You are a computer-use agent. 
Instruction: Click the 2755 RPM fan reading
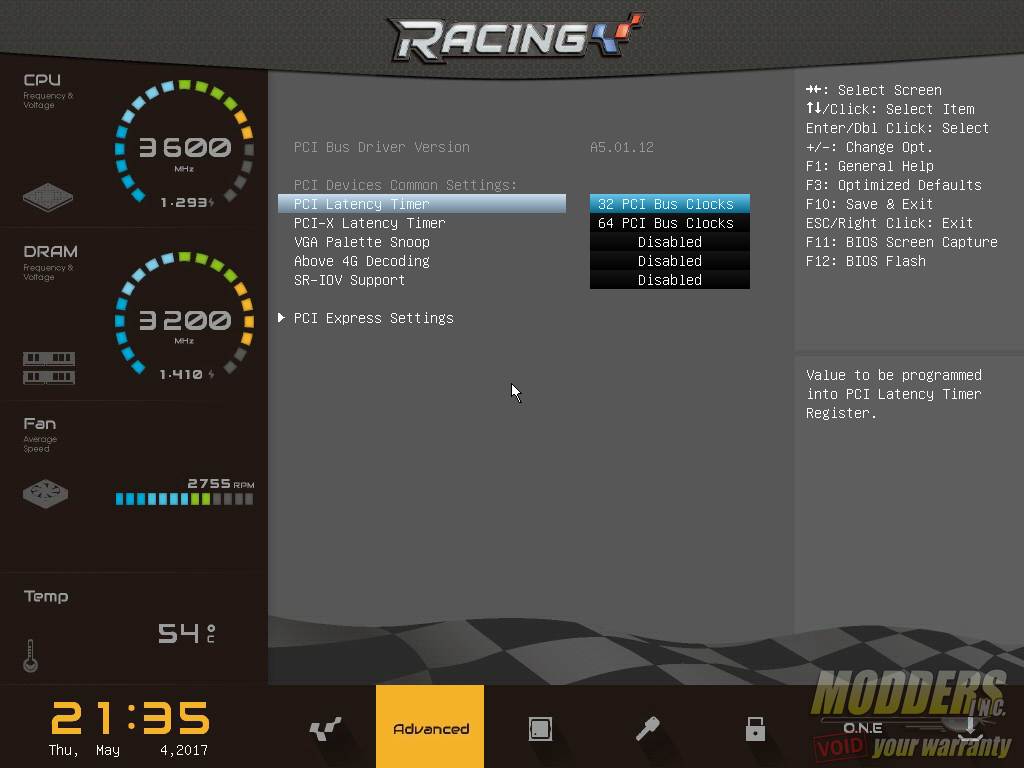pos(221,483)
